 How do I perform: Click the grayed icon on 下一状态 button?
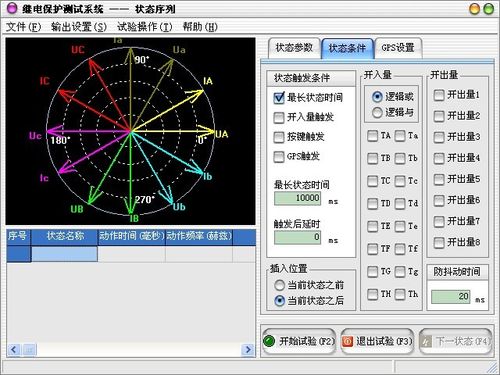(426, 341)
